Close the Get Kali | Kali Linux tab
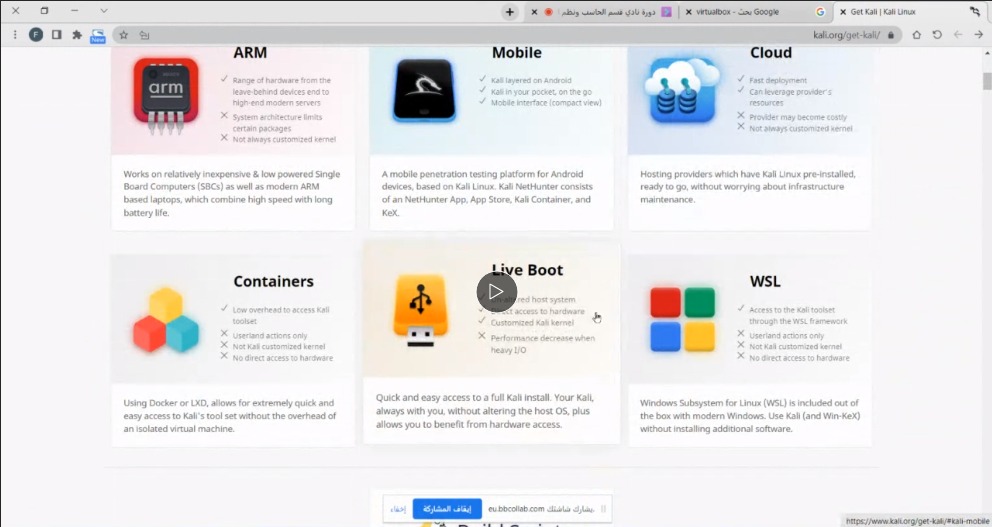 pyautogui.click(x=843, y=11)
